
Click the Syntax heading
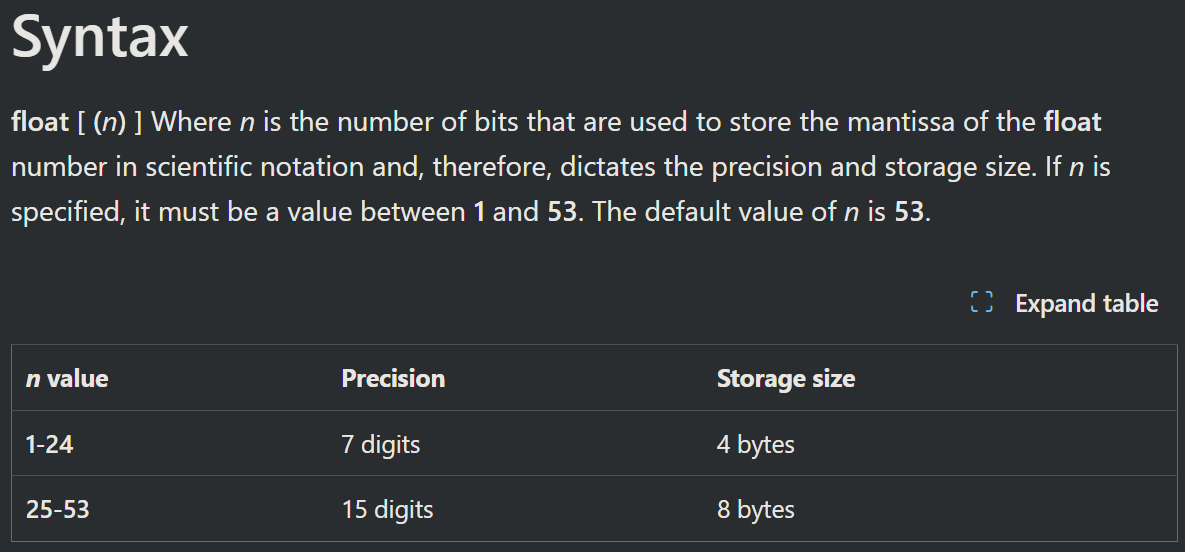tap(99, 37)
